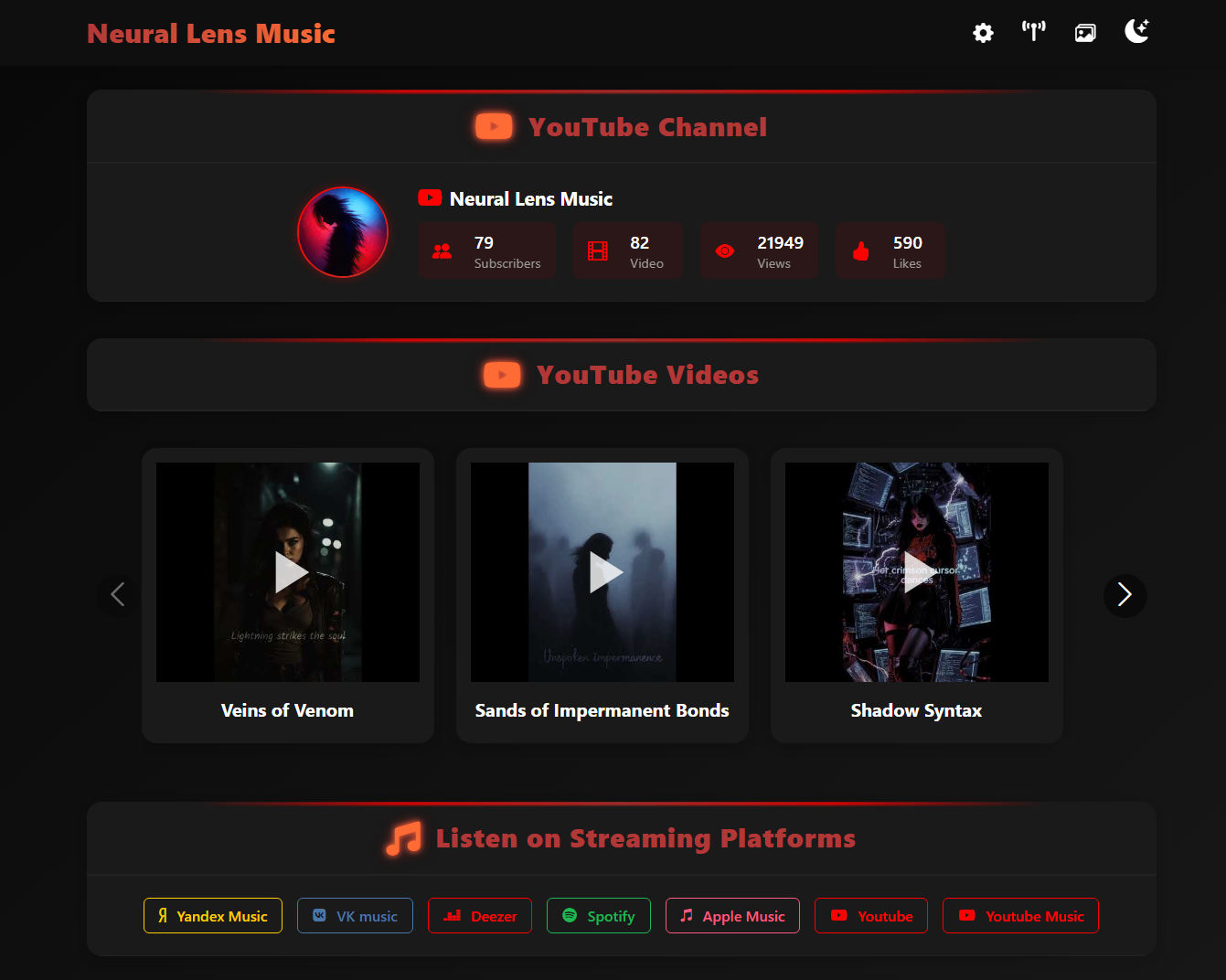
Task: Open the Deezer streaming link
Action: pos(480,916)
